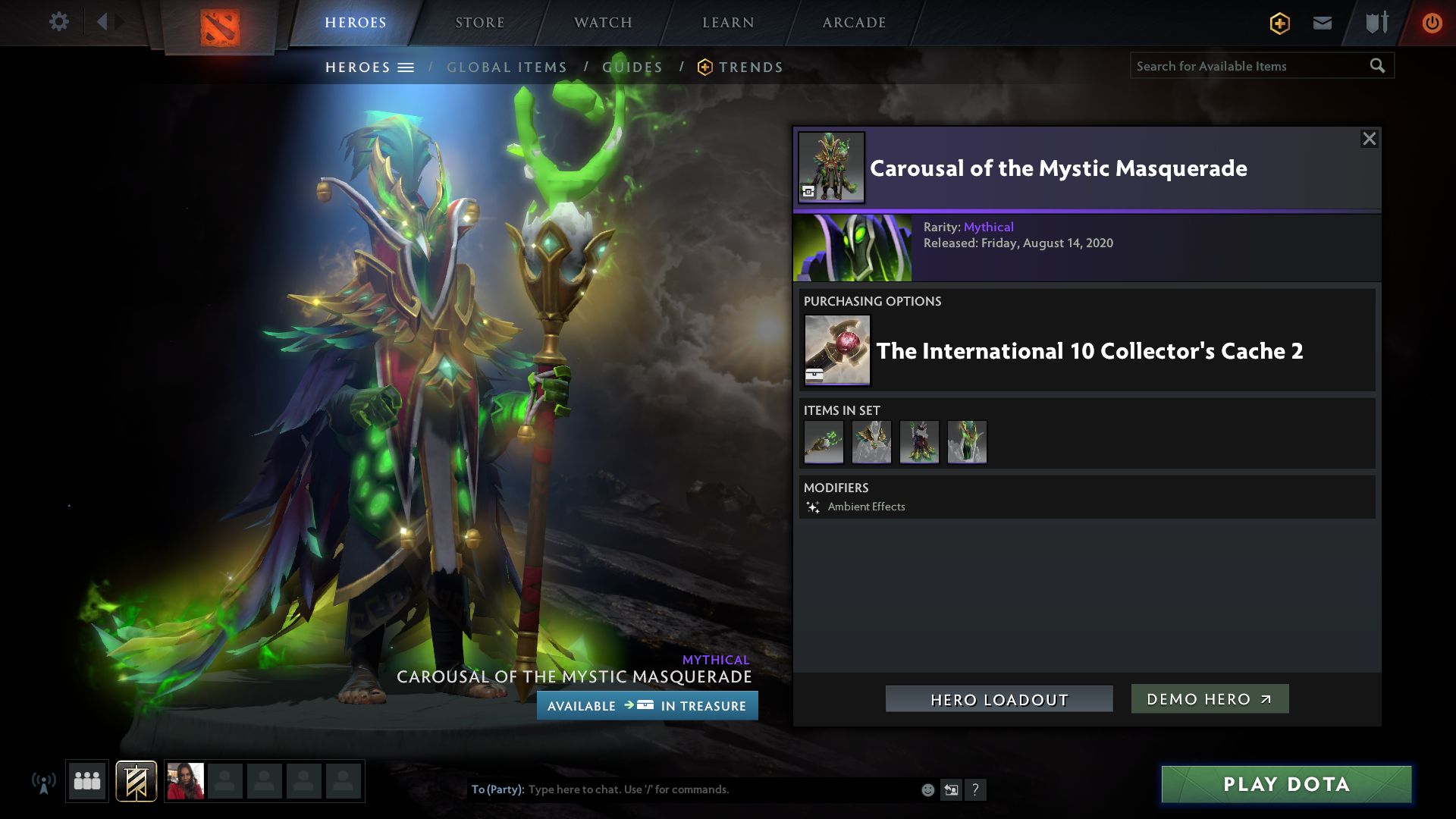Click the Trends icon in navigation
The width and height of the screenshot is (1456, 819).
pyautogui.click(x=704, y=67)
